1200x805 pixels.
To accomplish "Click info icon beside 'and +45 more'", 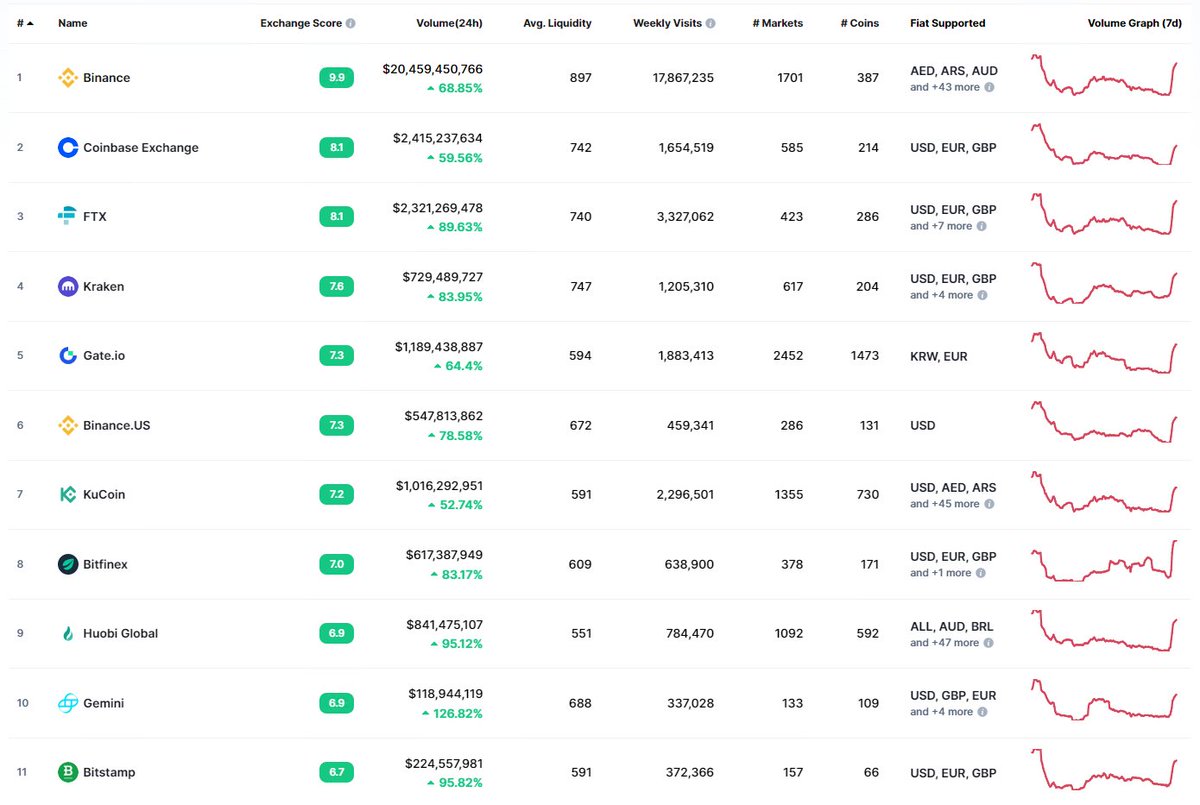I will coord(989,505).
